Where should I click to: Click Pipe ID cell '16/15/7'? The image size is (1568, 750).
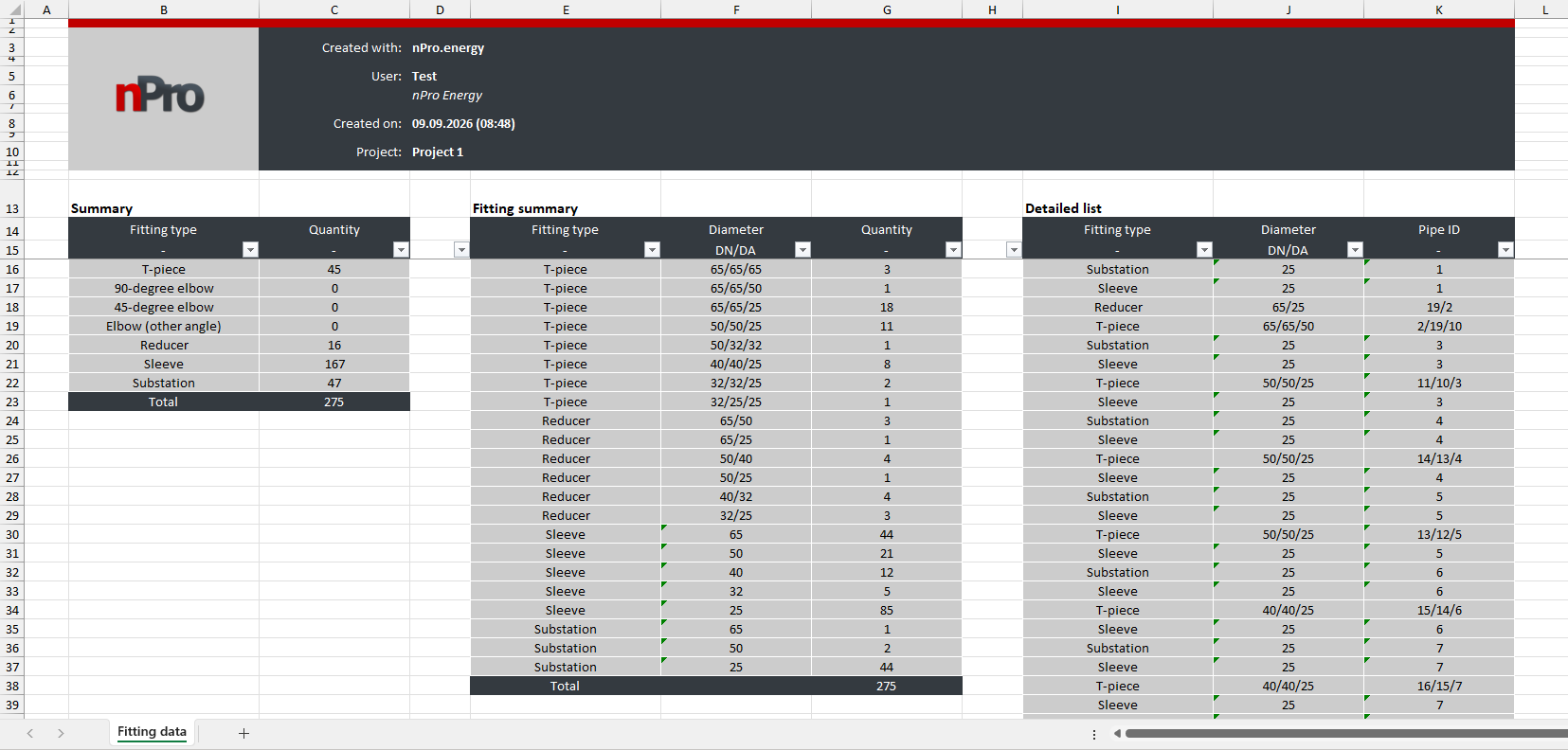(x=1439, y=686)
